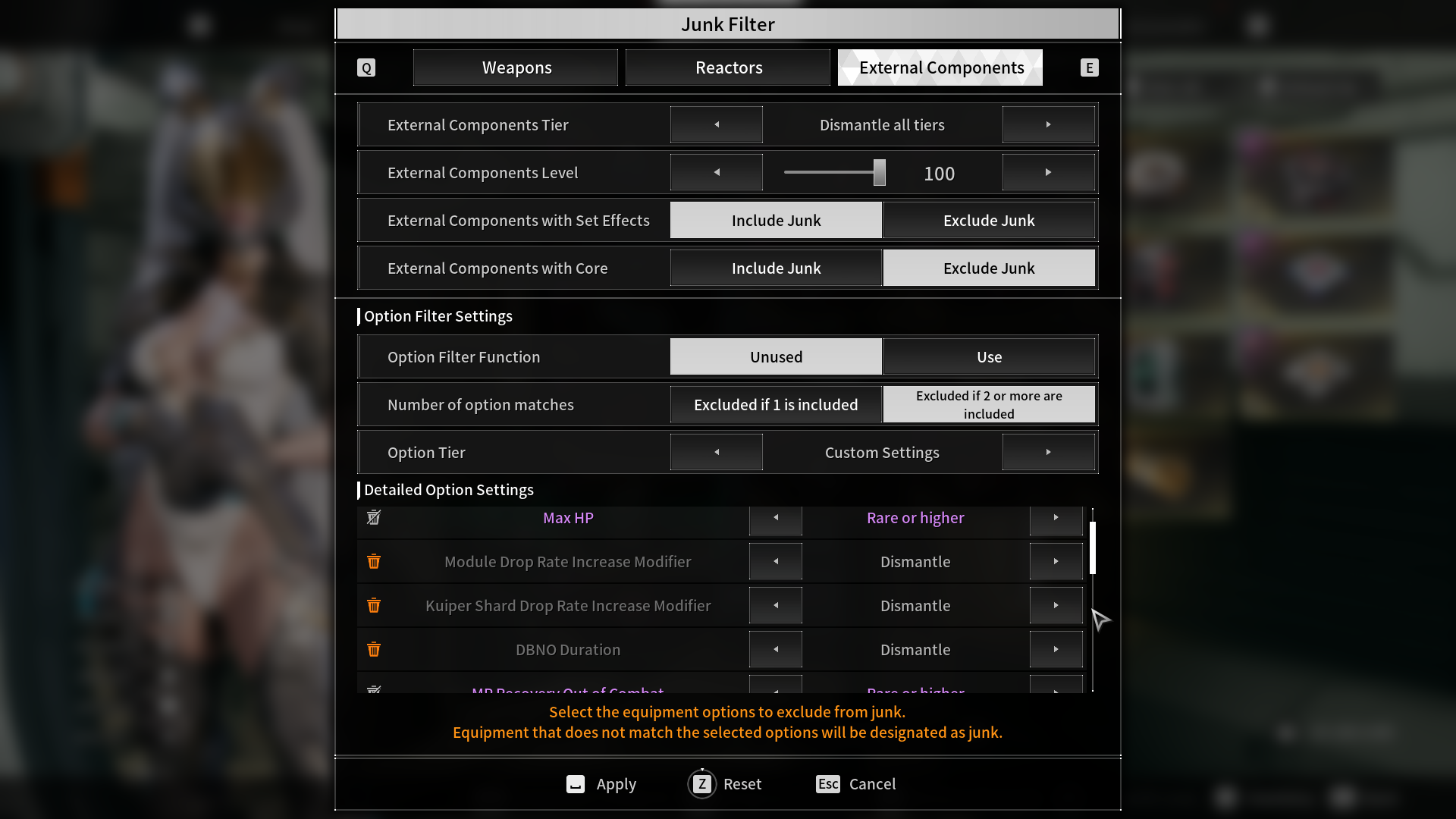Click the trash icon beside DBNO Duration
The width and height of the screenshot is (1456, 819).
tap(374, 650)
